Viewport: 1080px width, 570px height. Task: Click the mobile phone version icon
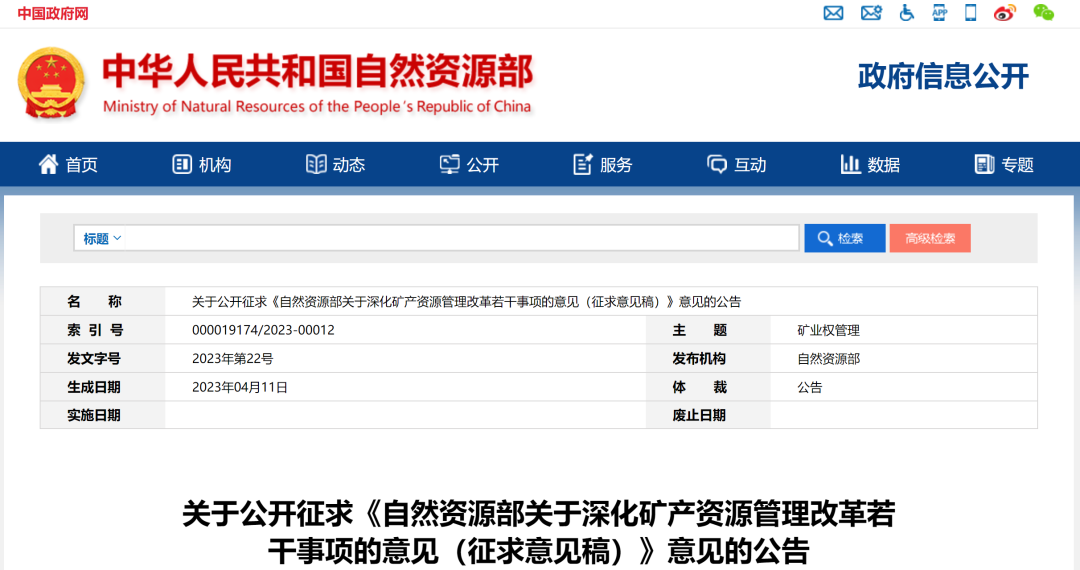pyautogui.click(x=970, y=13)
